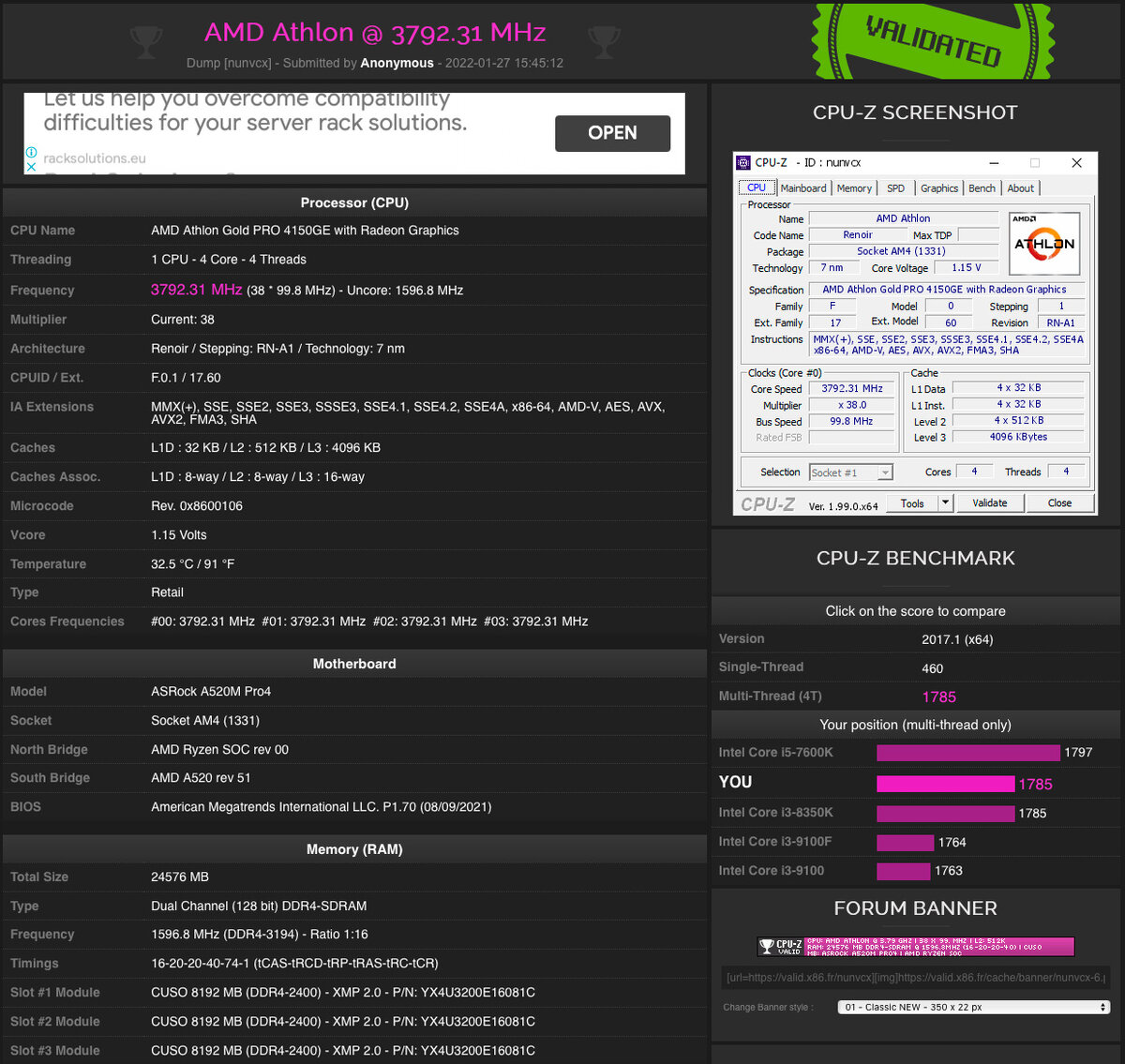The width and height of the screenshot is (1125, 1064).
Task: Click the Temperature 32.5 °C value
Action: (193, 564)
